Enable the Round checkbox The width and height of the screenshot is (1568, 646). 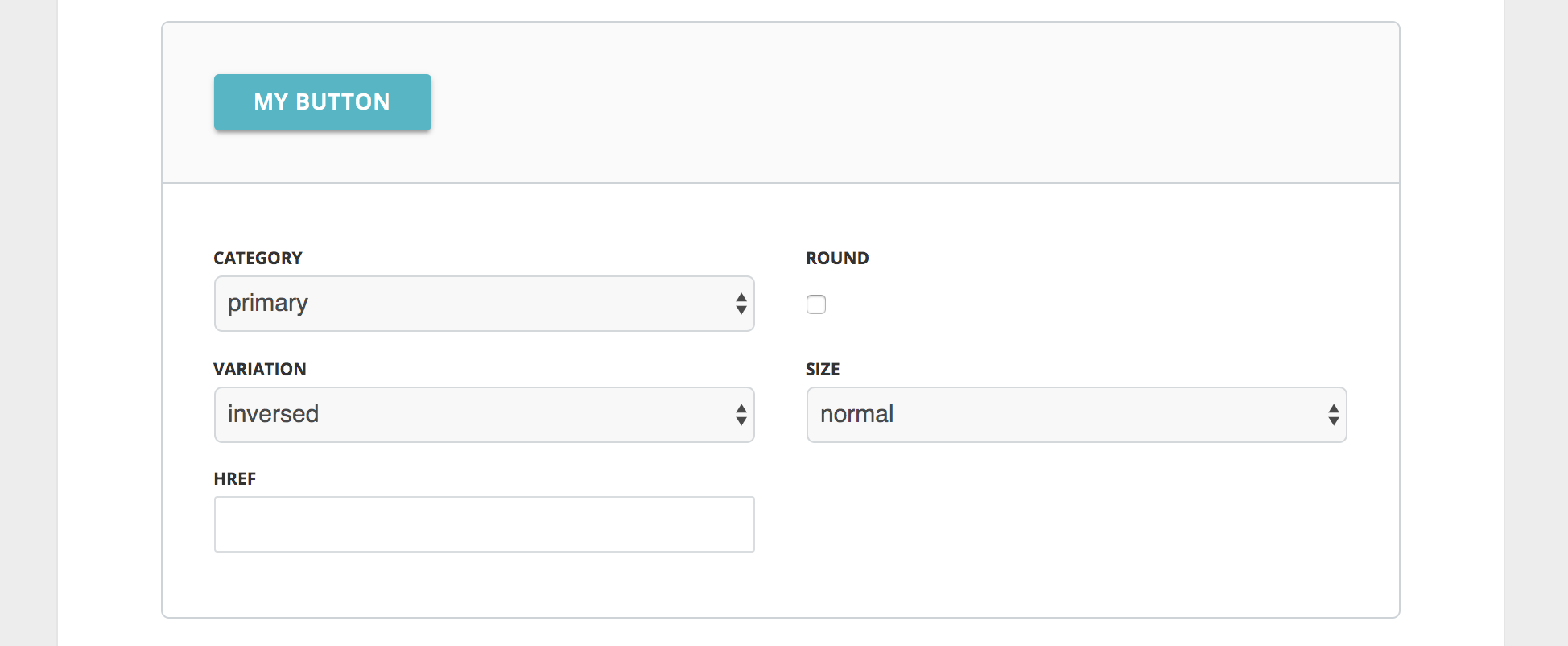point(816,304)
